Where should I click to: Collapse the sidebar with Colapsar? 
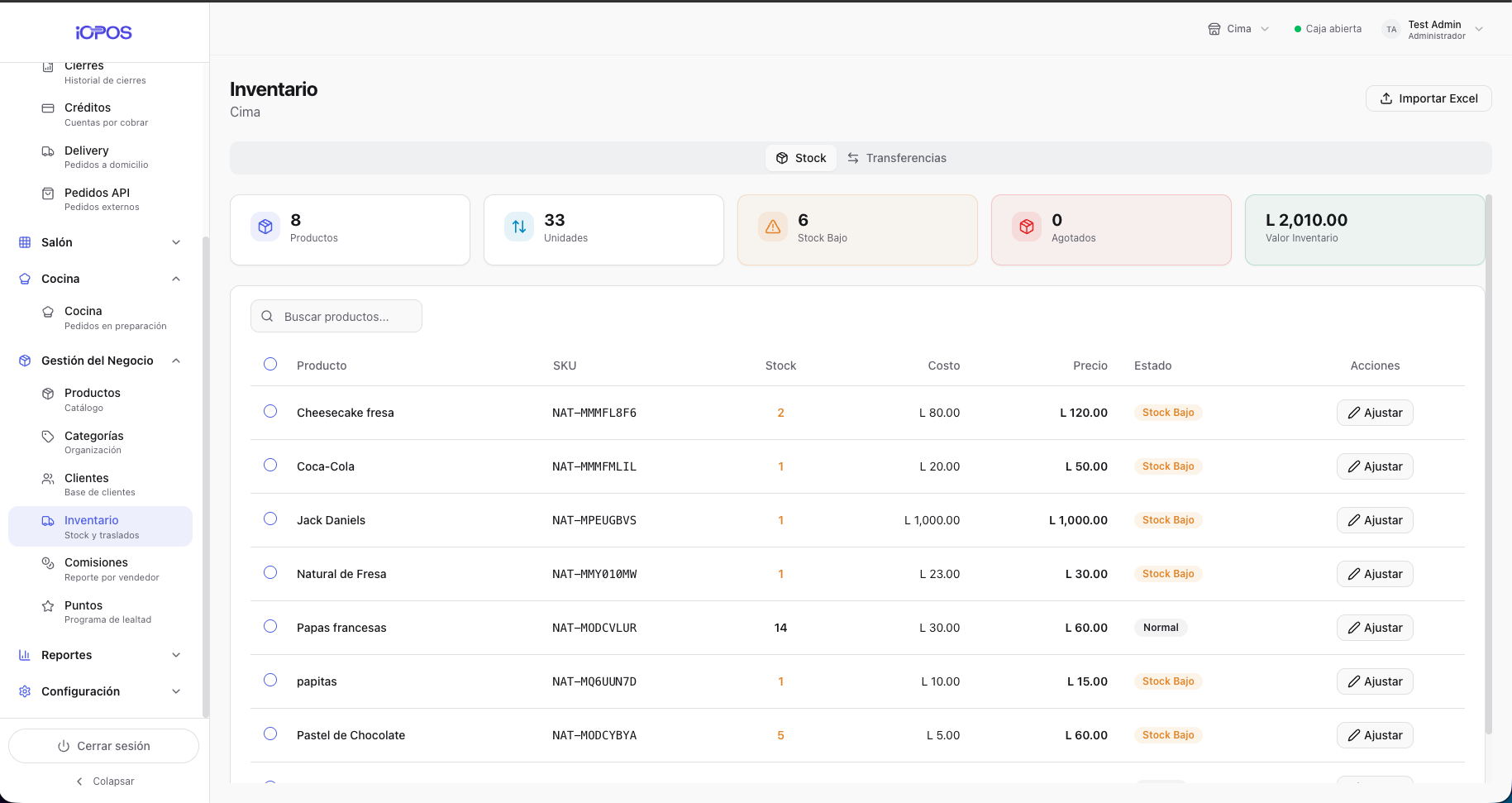[x=105, y=781]
